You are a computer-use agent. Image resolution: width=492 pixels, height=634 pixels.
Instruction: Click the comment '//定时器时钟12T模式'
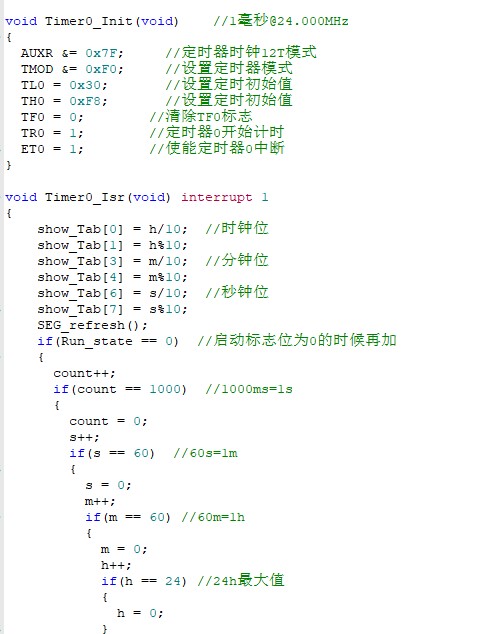coord(241,52)
